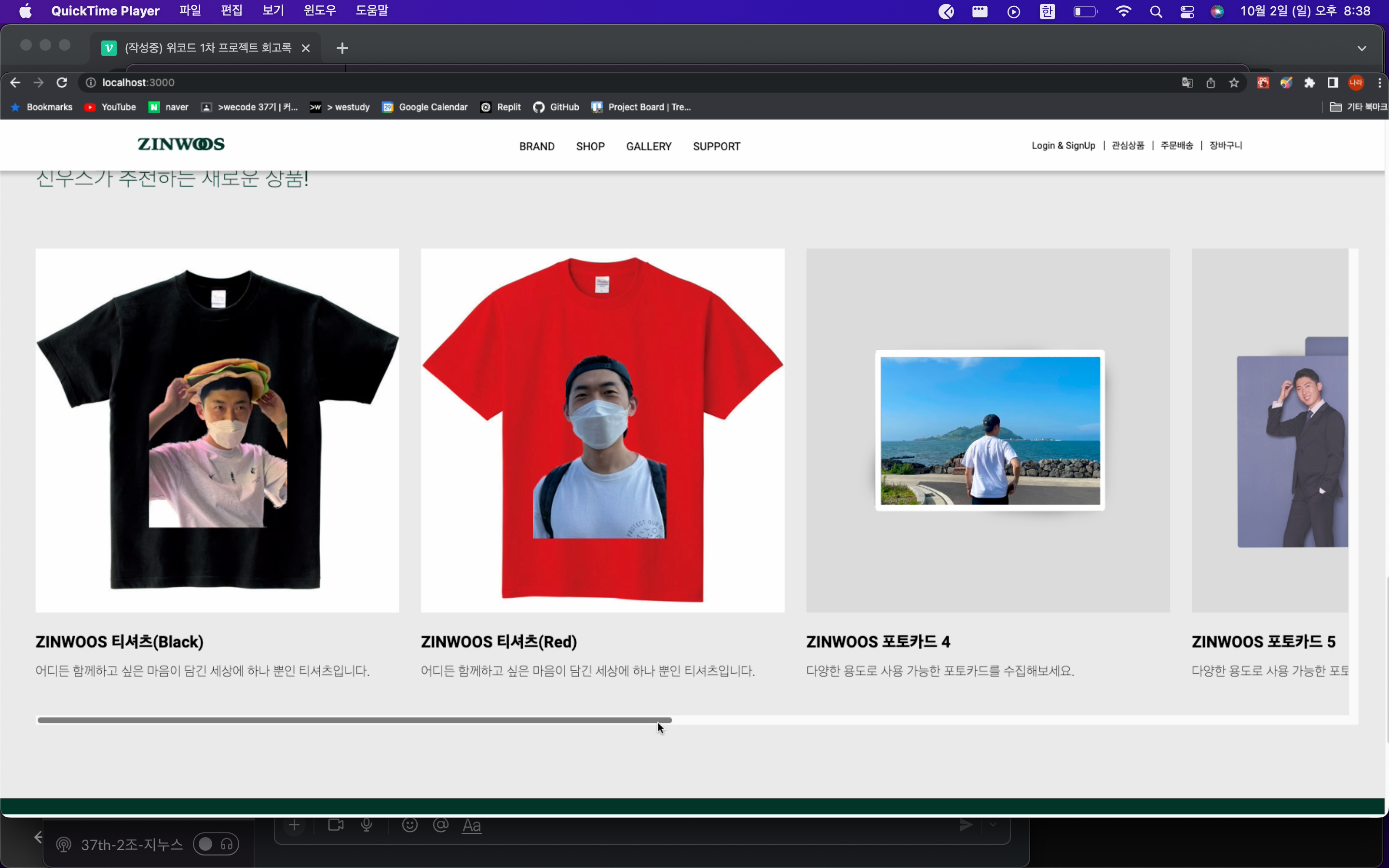This screenshot has height=868, width=1389.
Task: Click the ZINWOOS 티셔츠(Red) title
Action: [x=499, y=642]
